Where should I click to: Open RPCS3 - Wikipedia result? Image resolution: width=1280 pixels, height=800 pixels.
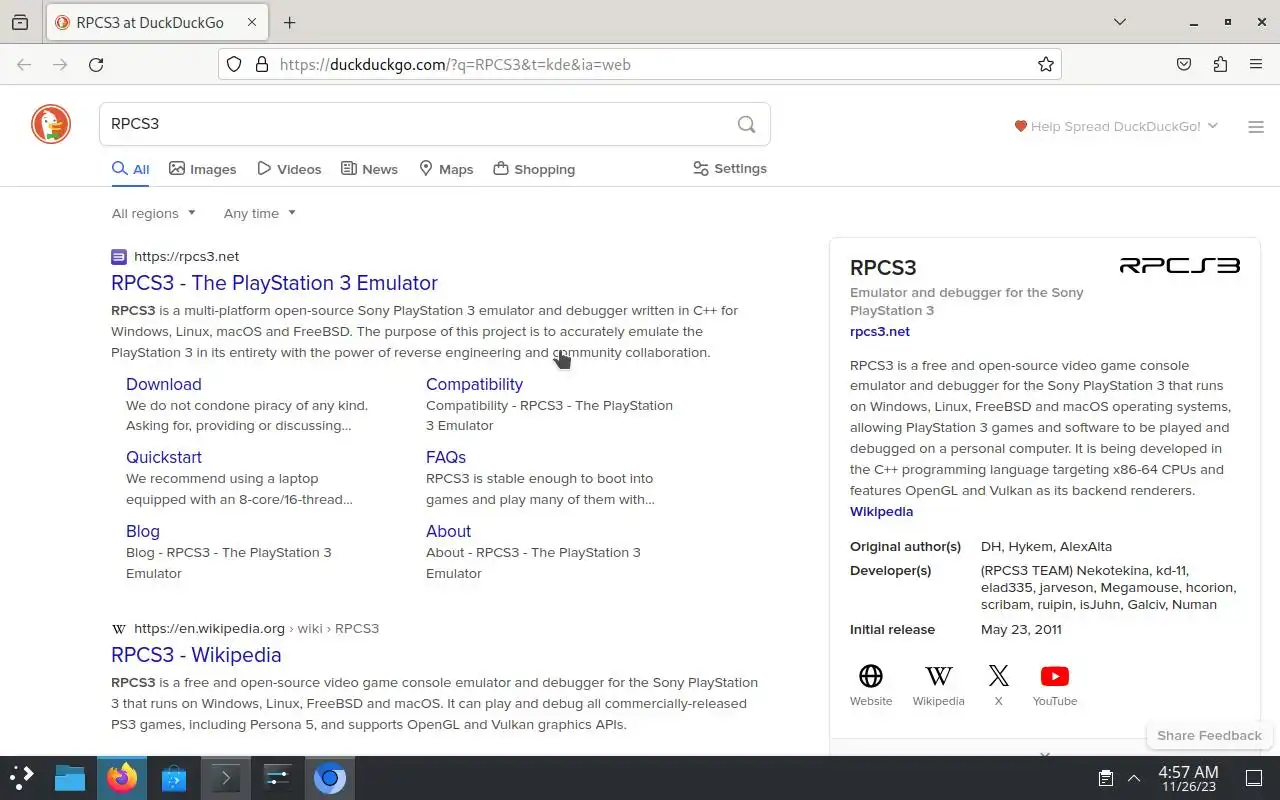[196, 655]
